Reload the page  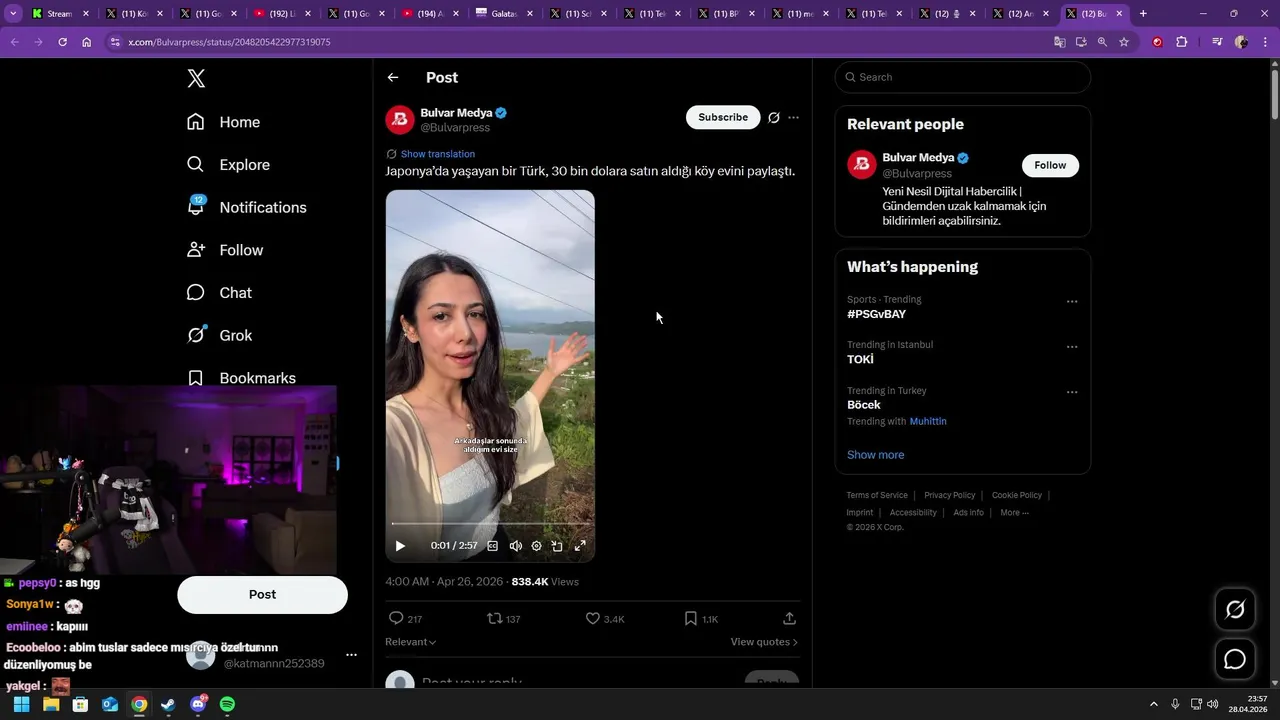click(62, 42)
